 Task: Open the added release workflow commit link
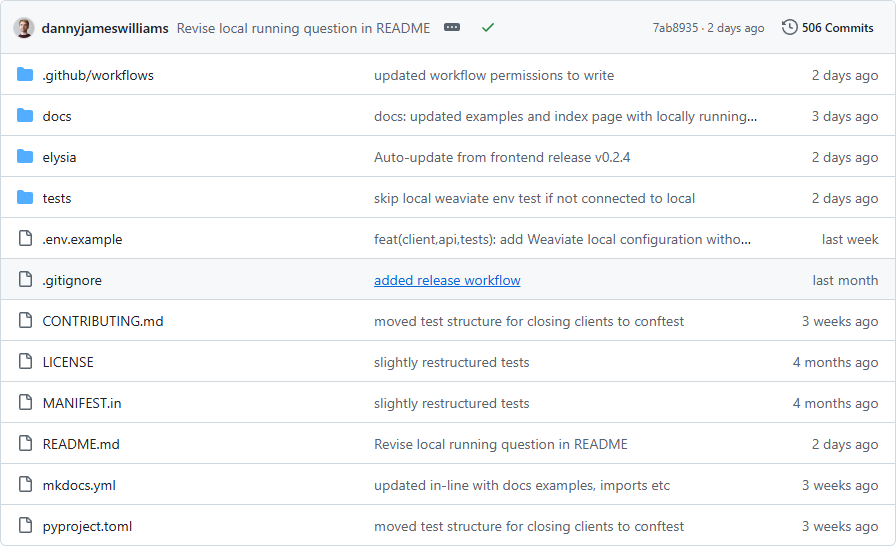coord(447,280)
